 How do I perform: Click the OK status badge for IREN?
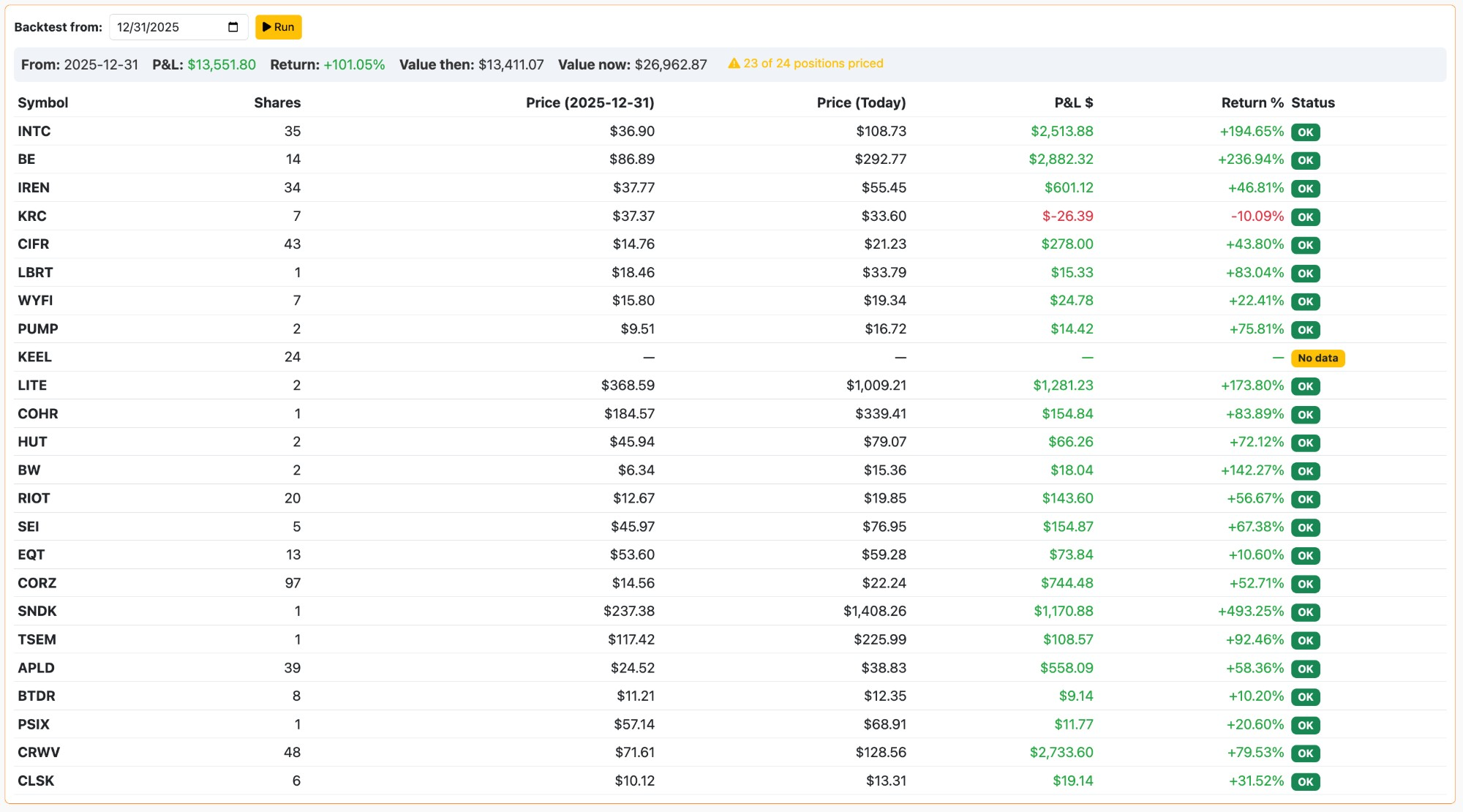[1306, 189]
